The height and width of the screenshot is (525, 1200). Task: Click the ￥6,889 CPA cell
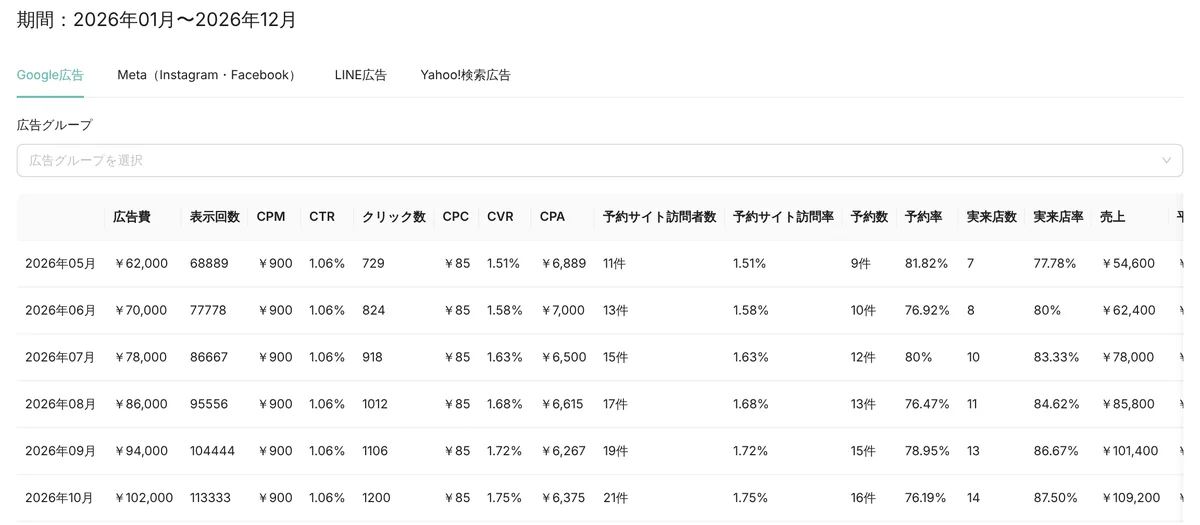pos(563,264)
